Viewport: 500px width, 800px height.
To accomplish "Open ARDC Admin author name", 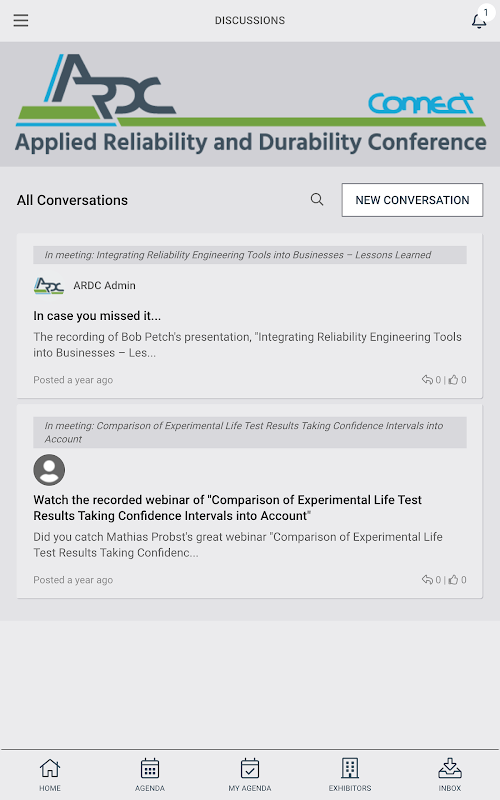I will [x=105, y=286].
